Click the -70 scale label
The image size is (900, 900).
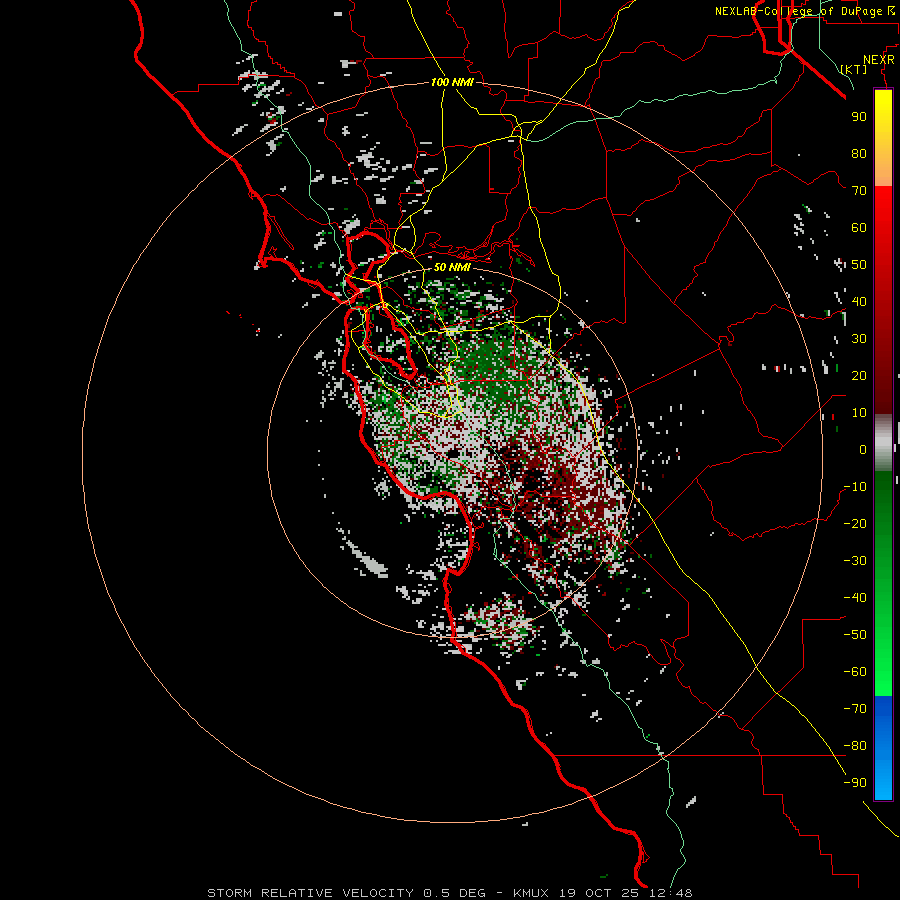click(x=855, y=709)
